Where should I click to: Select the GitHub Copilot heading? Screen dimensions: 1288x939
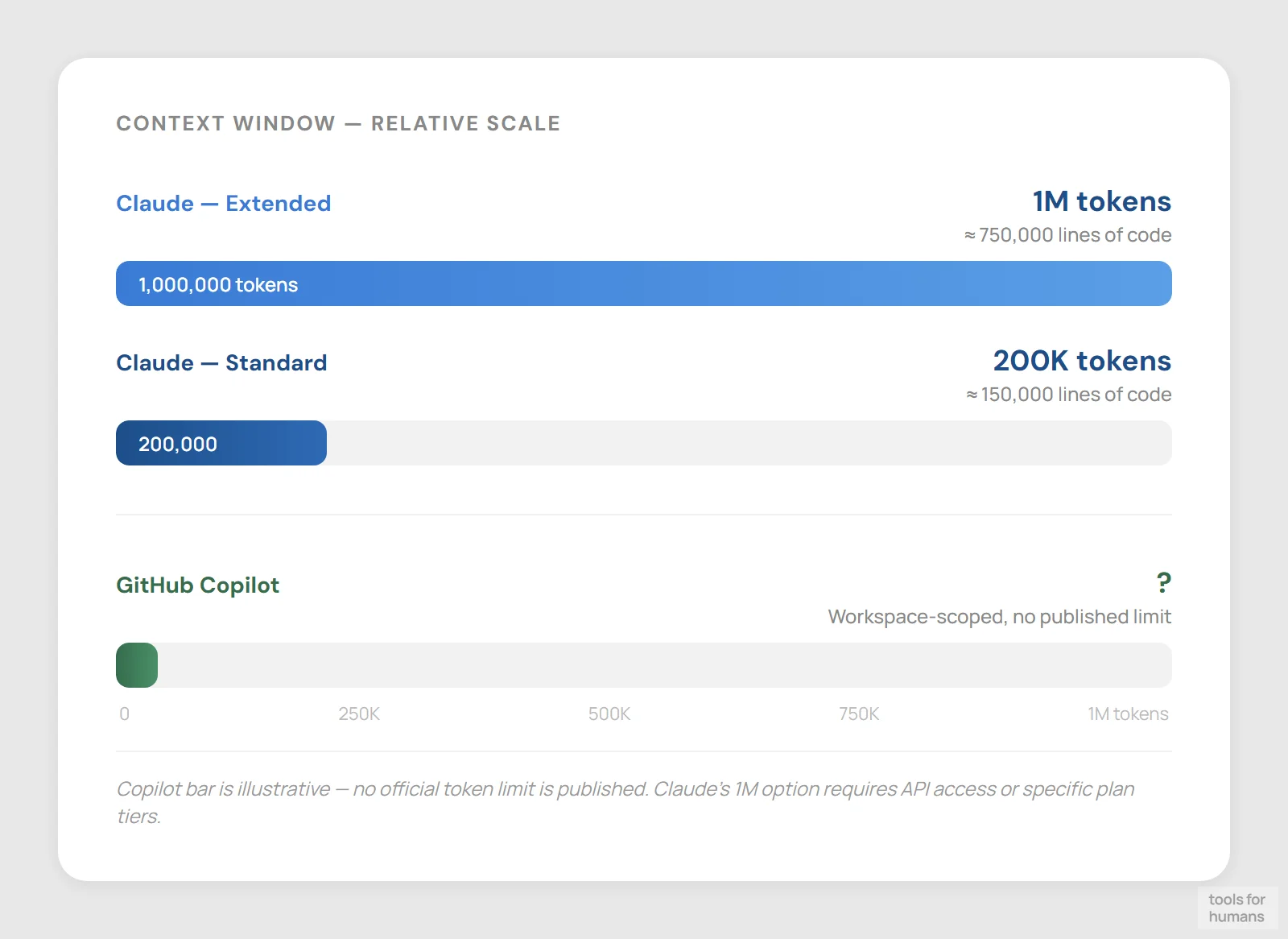[197, 585]
